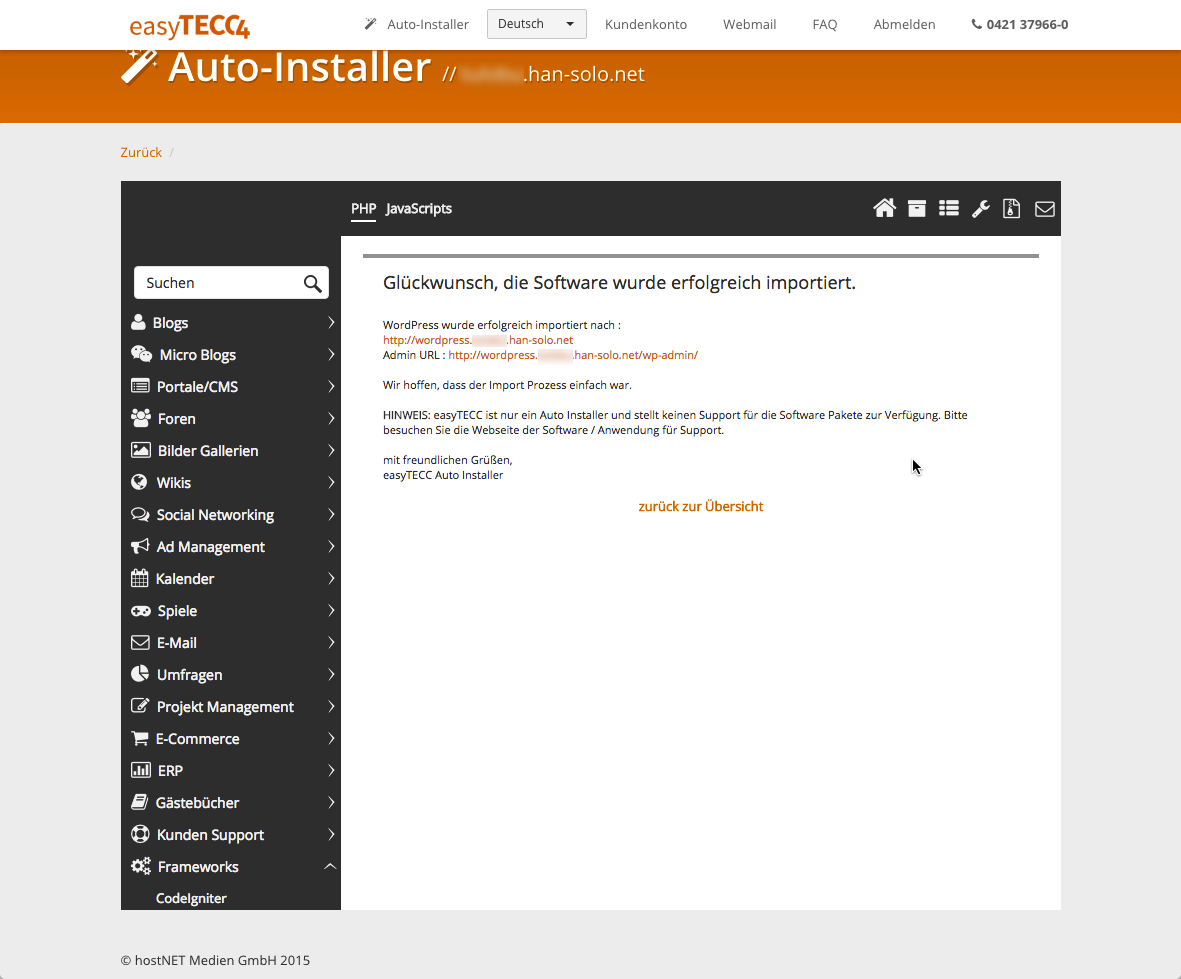The image size is (1181, 979).
Task: Switch to the JavaScripts tab
Action: click(419, 209)
